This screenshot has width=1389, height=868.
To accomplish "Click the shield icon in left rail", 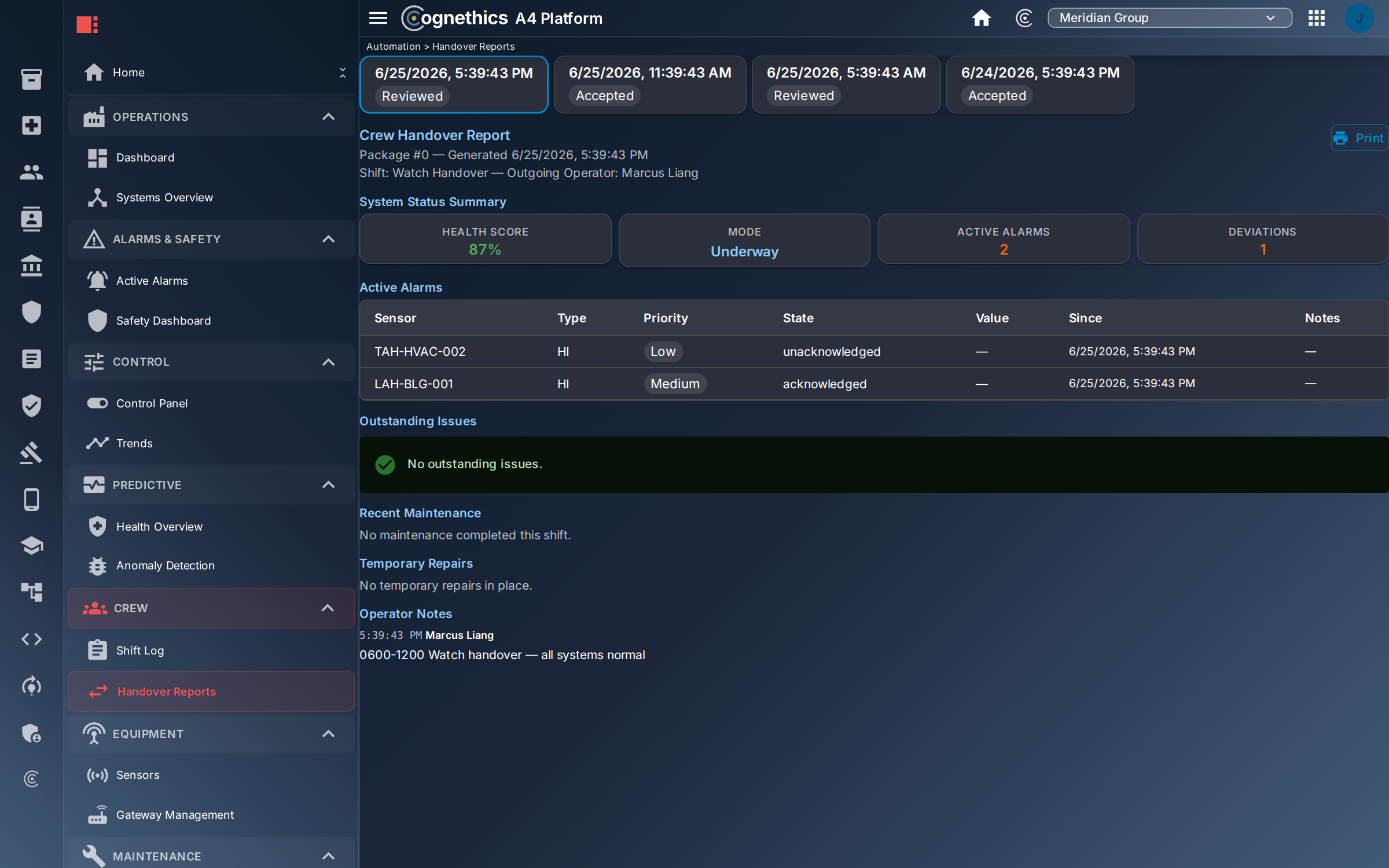I will point(31,312).
